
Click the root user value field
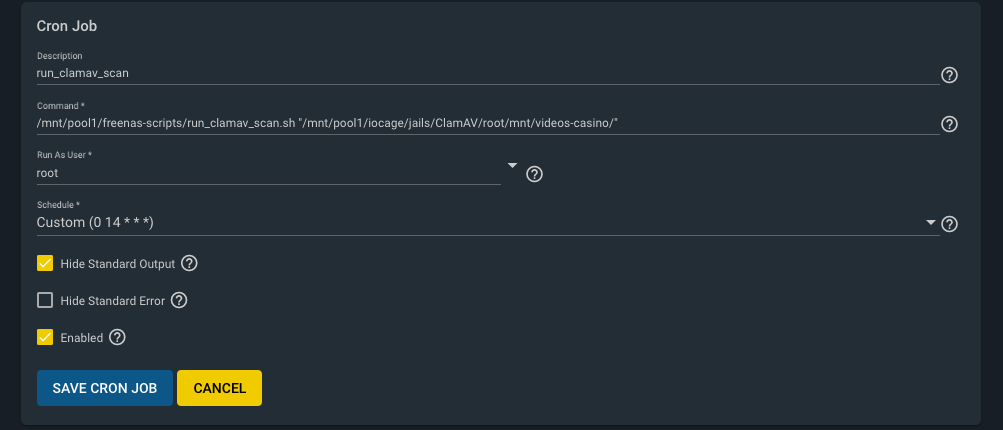[269, 173]
